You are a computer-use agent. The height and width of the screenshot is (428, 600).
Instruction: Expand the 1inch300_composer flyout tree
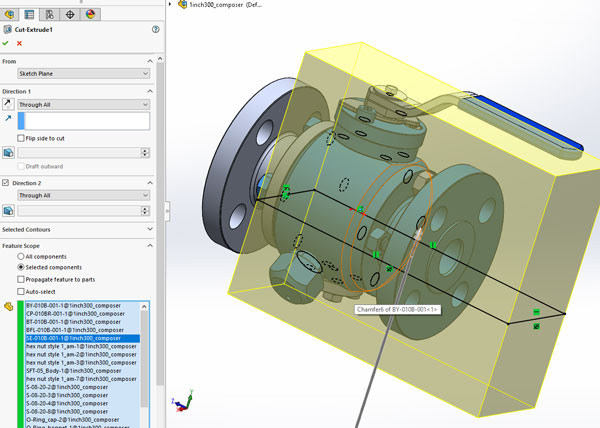(171, 5)
